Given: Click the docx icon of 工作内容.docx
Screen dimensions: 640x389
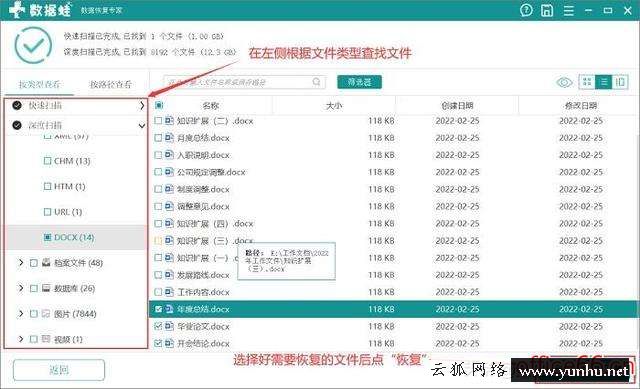Looking at the screenshot, I should [169, 292].
